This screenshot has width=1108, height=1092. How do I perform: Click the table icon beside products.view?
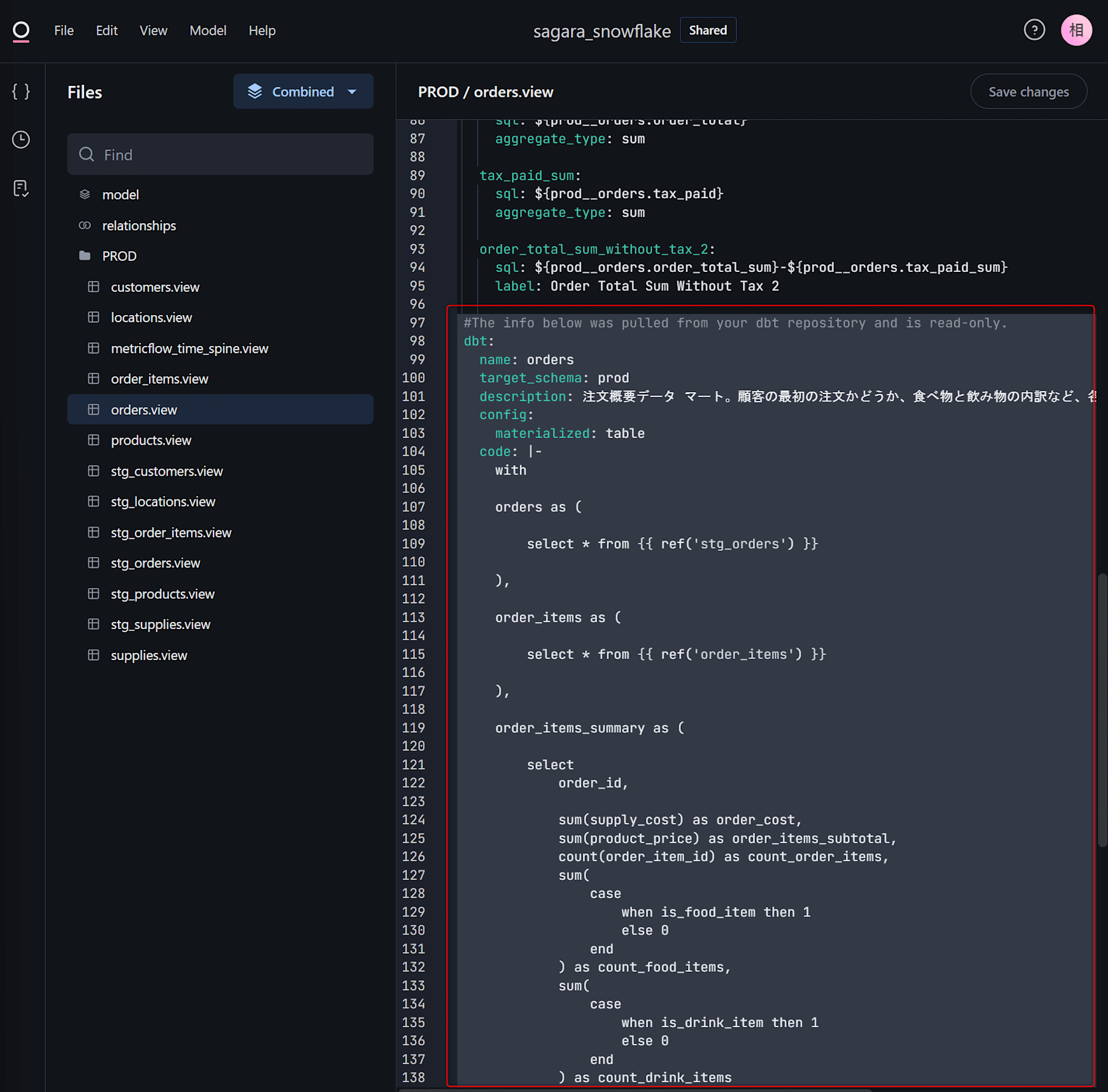coord(94,440)
